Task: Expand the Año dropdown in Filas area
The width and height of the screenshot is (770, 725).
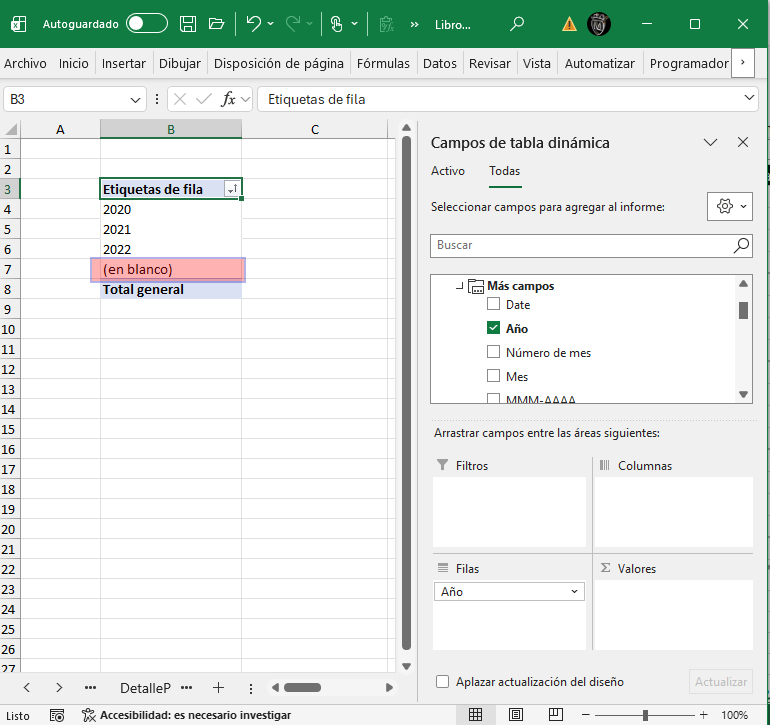Action: coord(575,592)
